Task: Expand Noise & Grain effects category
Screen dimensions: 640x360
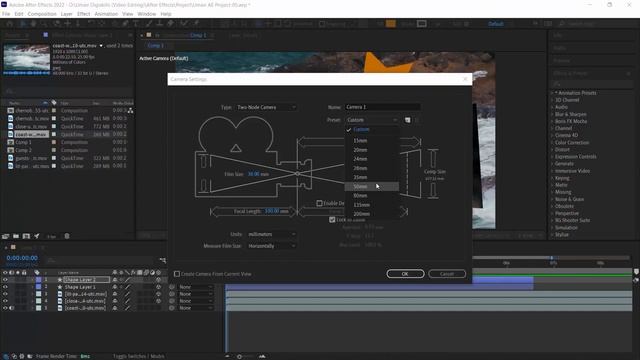Action: [552, 199]
